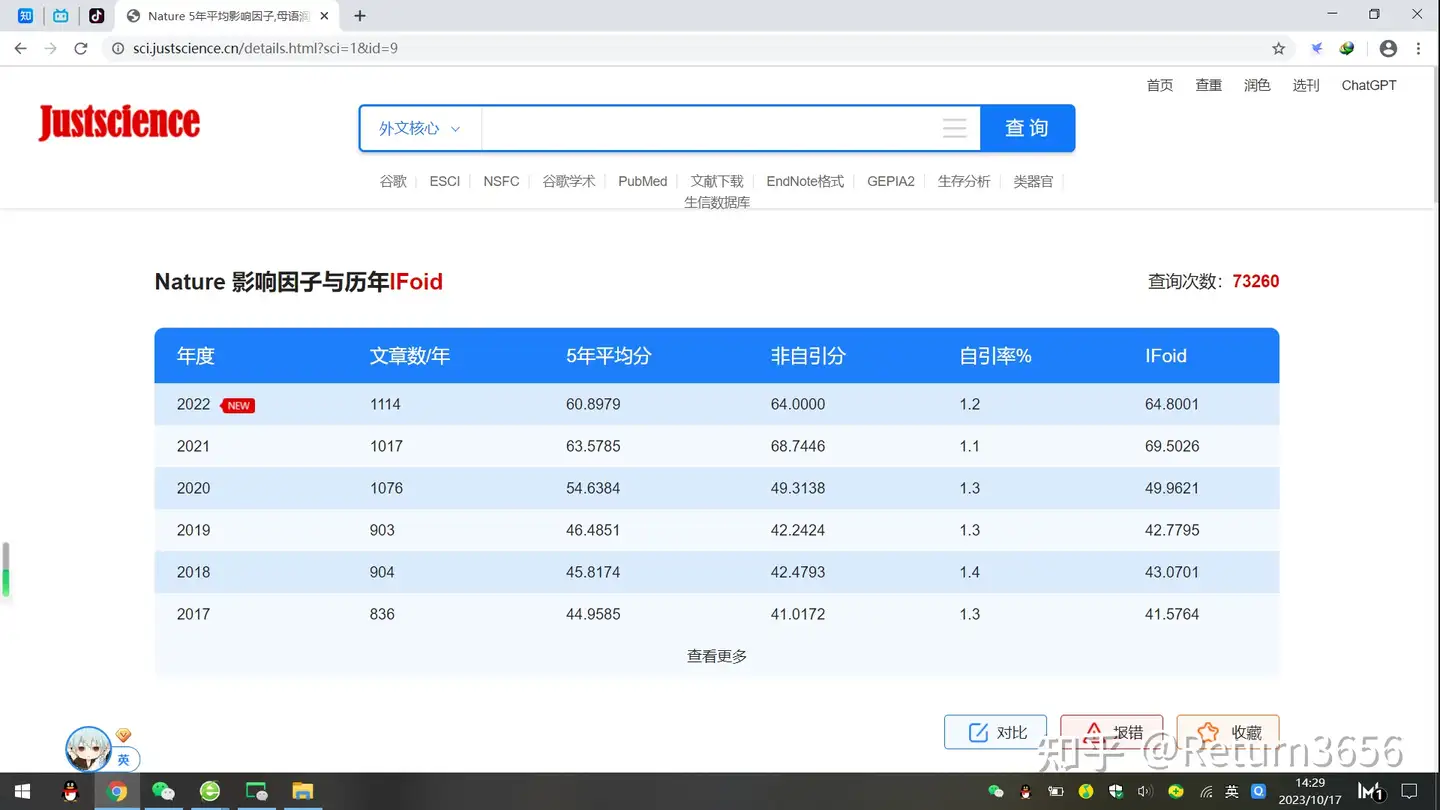Screen dimensions: 1440x810
Task: Click the green globe extension icon
Action: 1347,48
